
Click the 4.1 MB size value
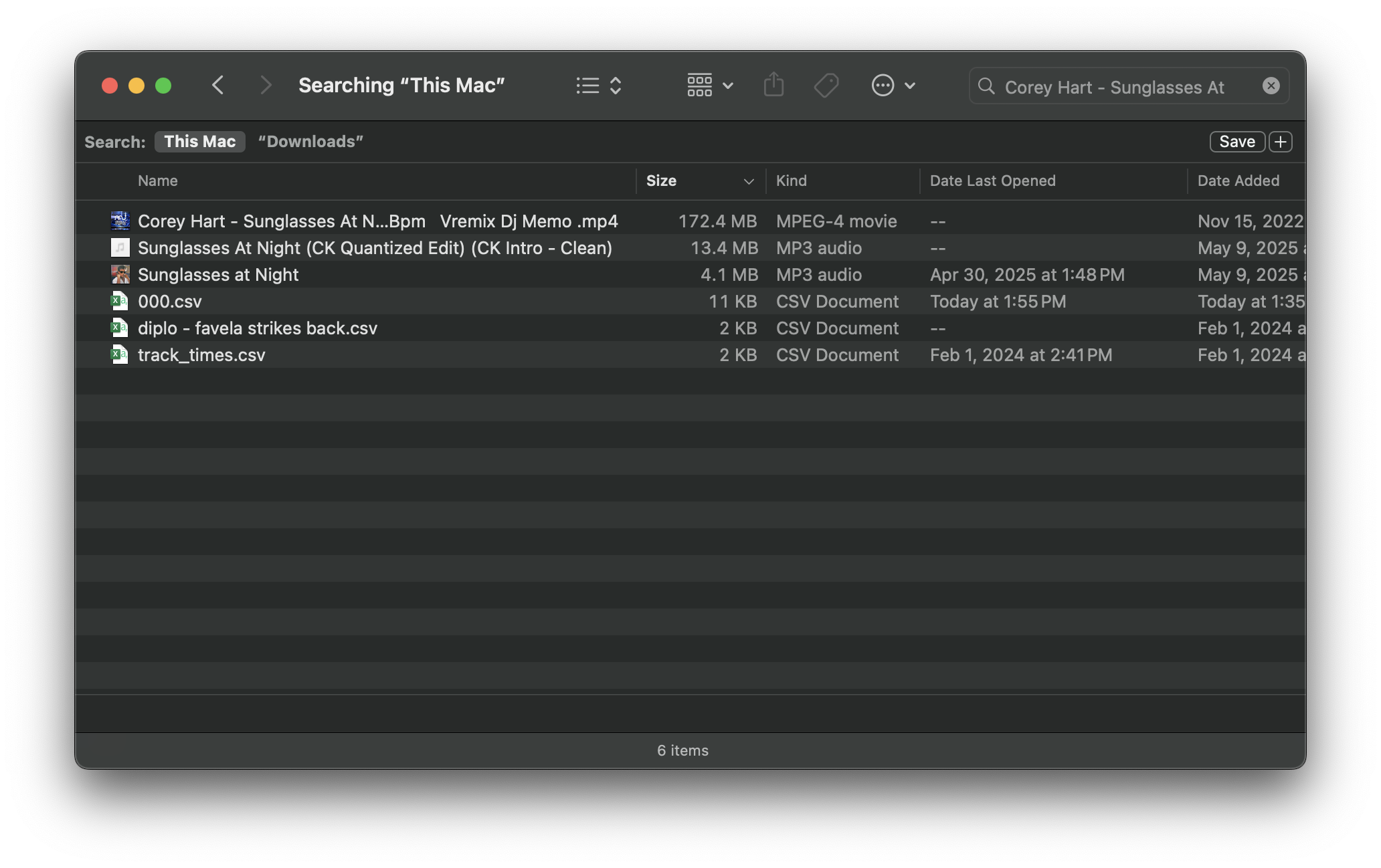[x=729, y=275]
